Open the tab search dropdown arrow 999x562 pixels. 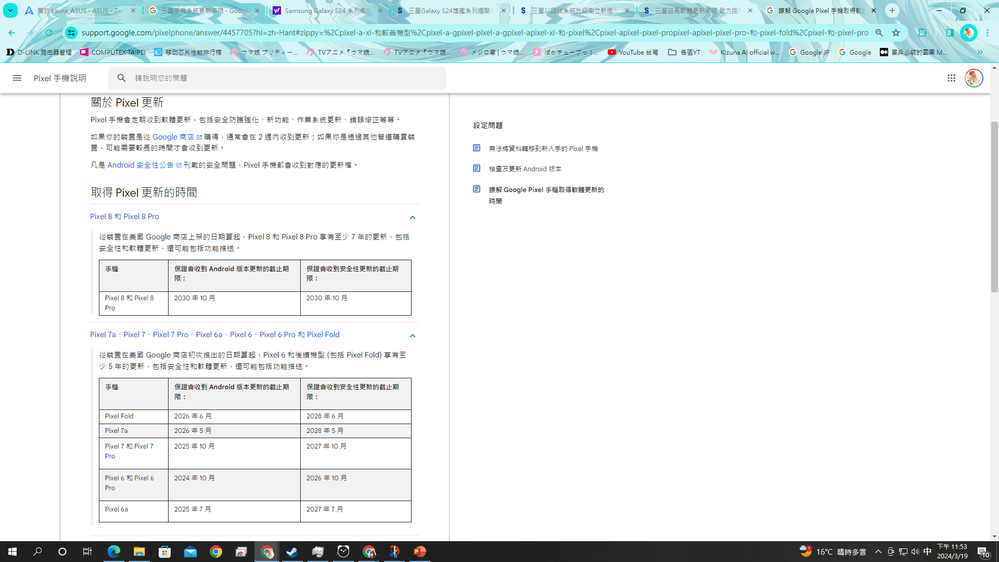[x=10, y=10]
